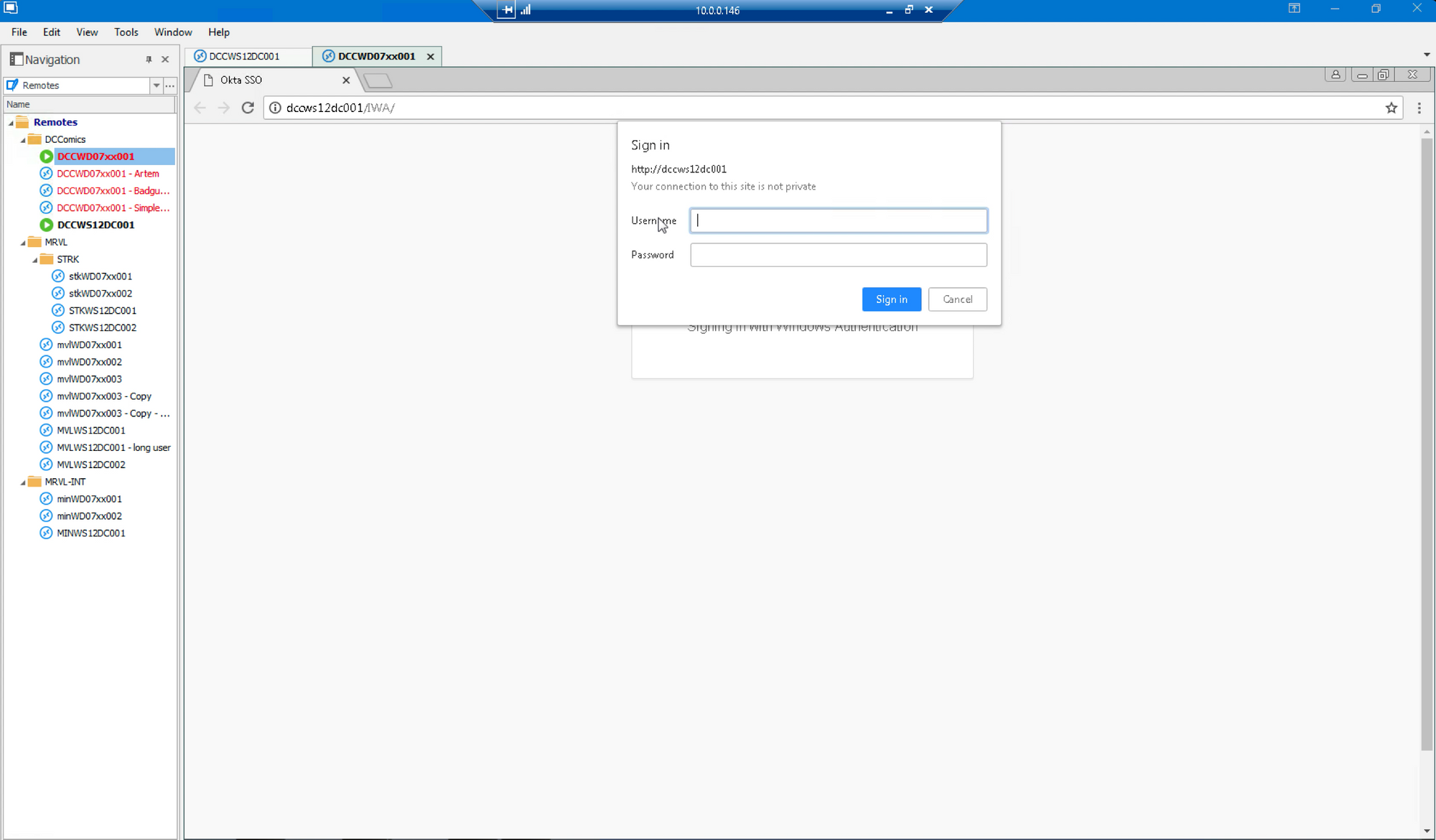Focus the Password input field
This screenshot has width=1436, height=840.
point(839,255)
